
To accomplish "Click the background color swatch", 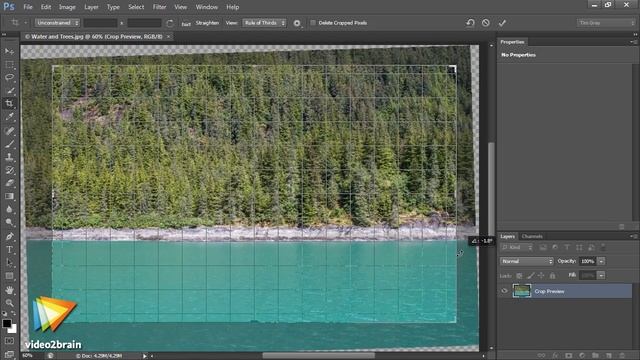I will click(13, 329).
